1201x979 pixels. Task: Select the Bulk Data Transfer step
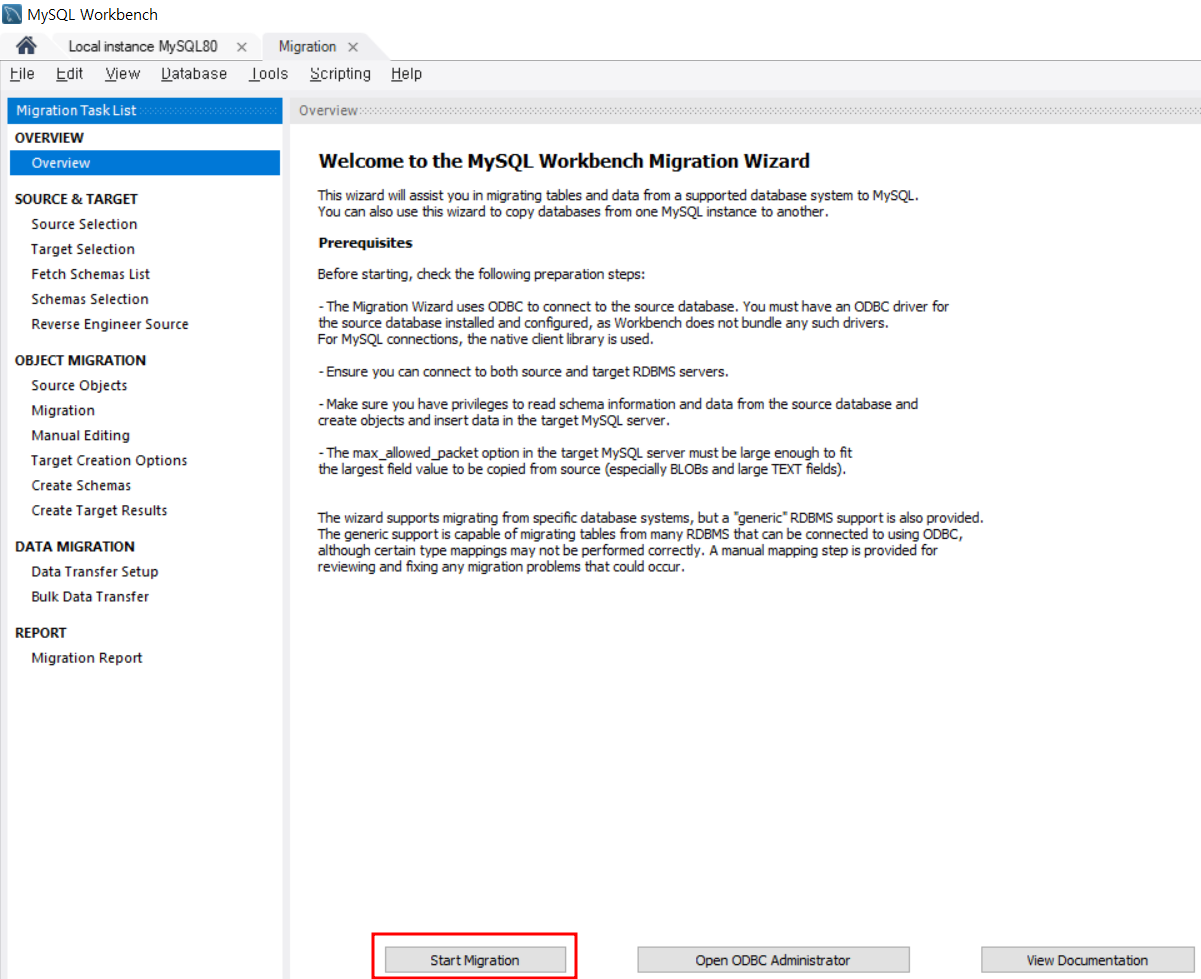coord(90,596)
